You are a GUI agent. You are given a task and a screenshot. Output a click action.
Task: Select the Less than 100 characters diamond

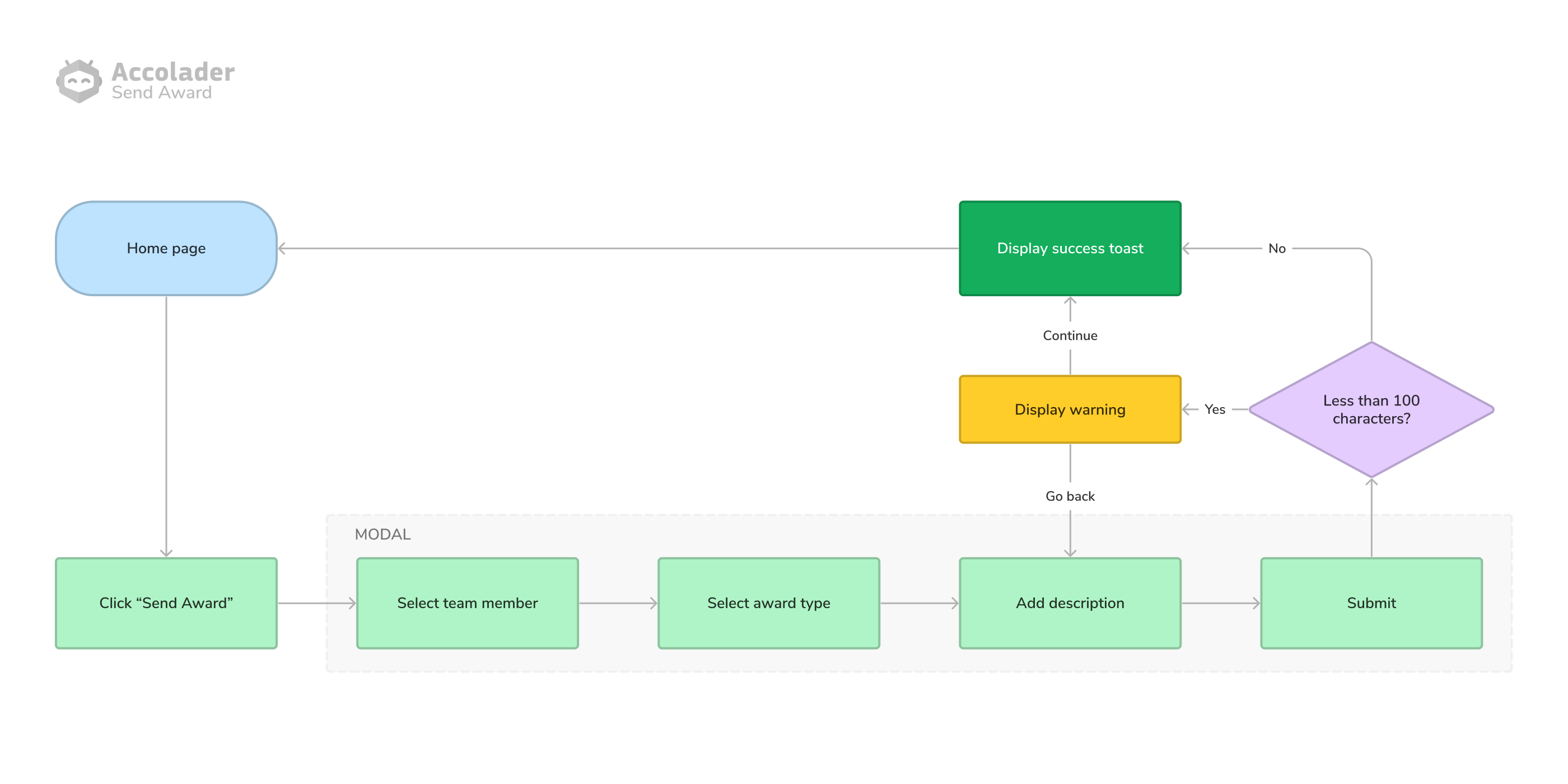pyautogui.click(x=1371, y=409)
